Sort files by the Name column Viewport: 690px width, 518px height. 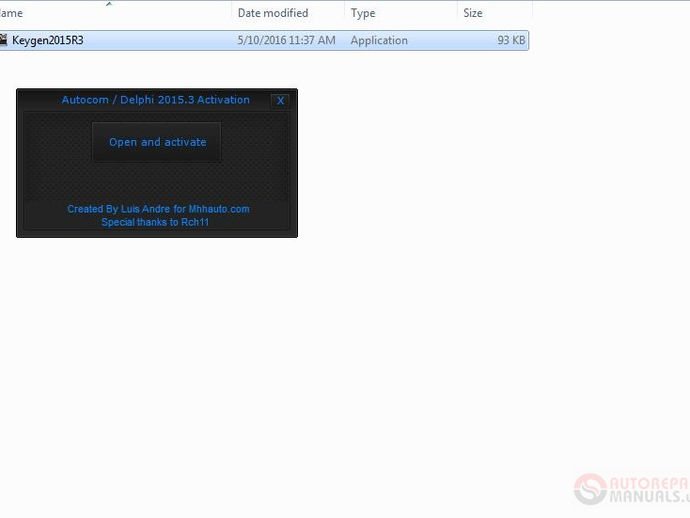pos(11,13)
